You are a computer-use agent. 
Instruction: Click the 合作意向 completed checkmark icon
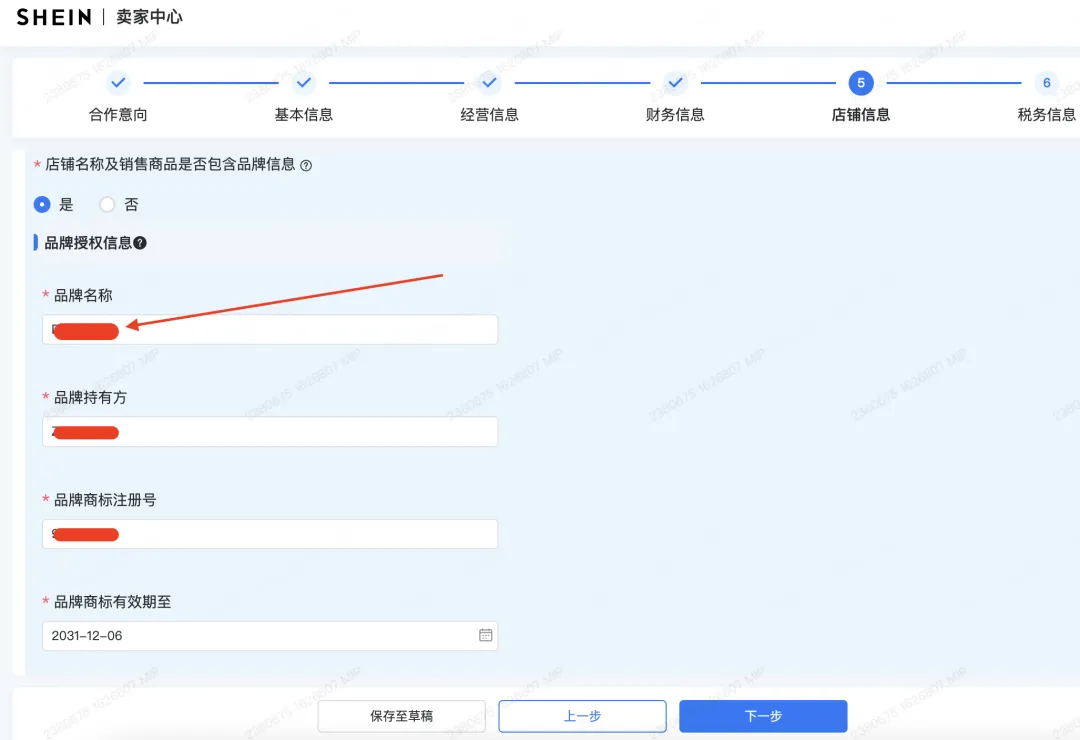click(x=118, y=84)
